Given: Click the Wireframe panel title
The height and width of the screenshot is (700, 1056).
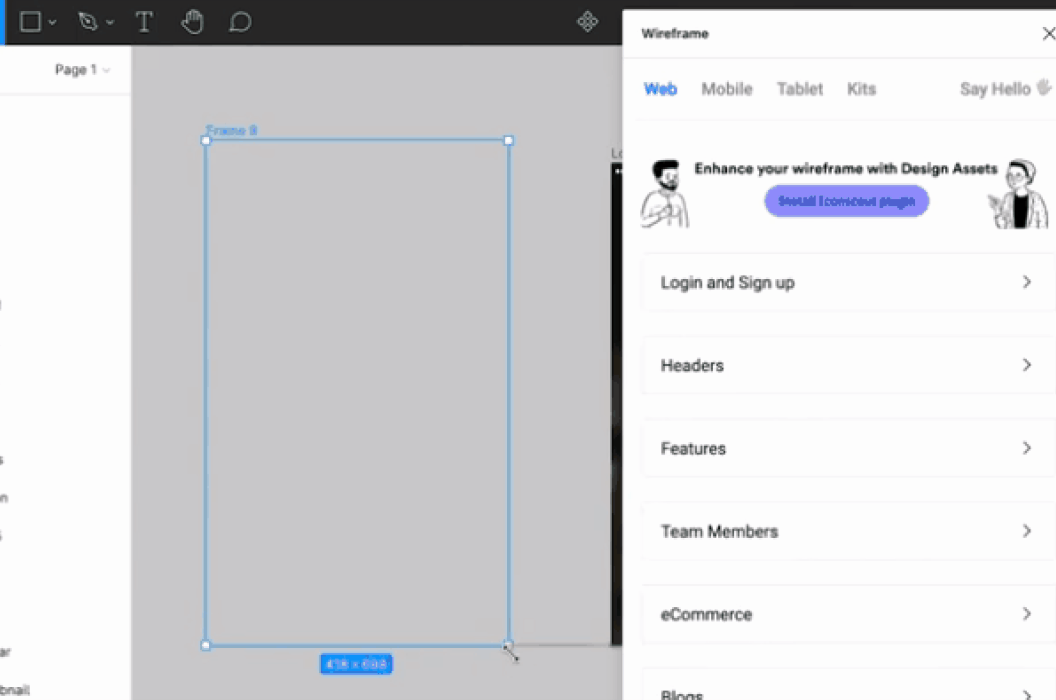Looking at the screenshot, I should (675, 34).
